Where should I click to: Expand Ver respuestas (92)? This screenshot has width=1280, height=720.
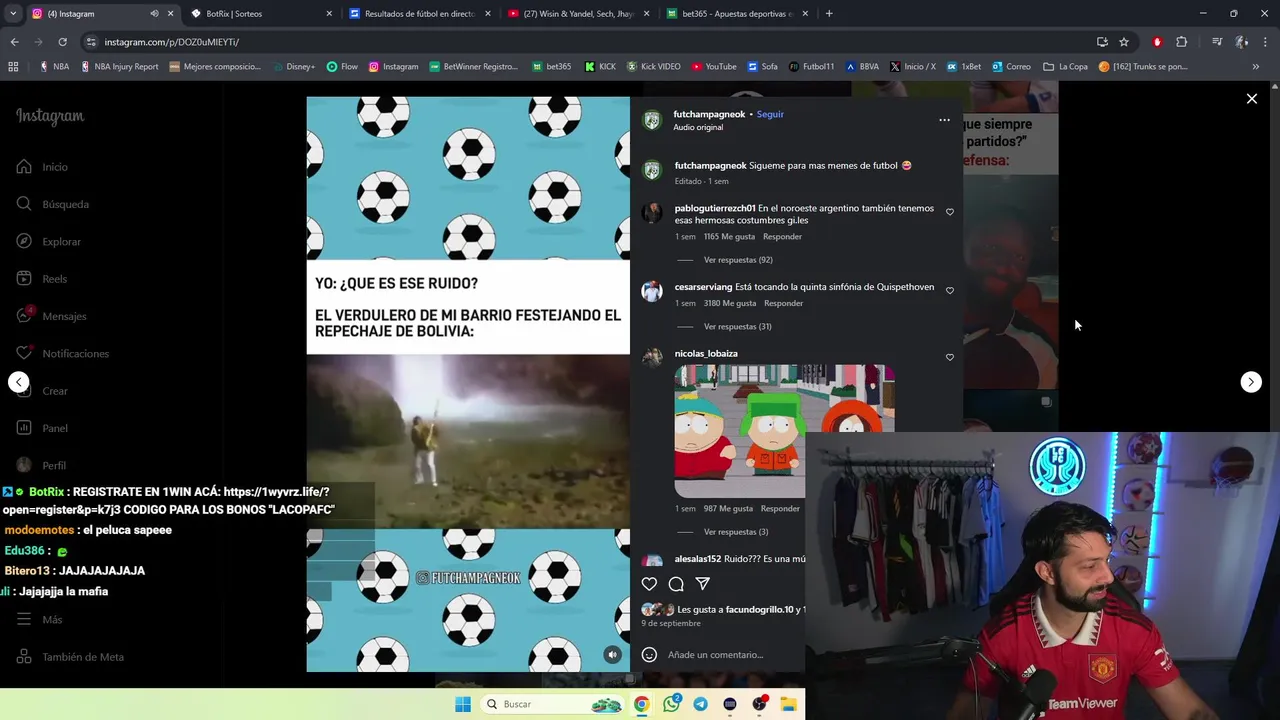pos(738,260)
